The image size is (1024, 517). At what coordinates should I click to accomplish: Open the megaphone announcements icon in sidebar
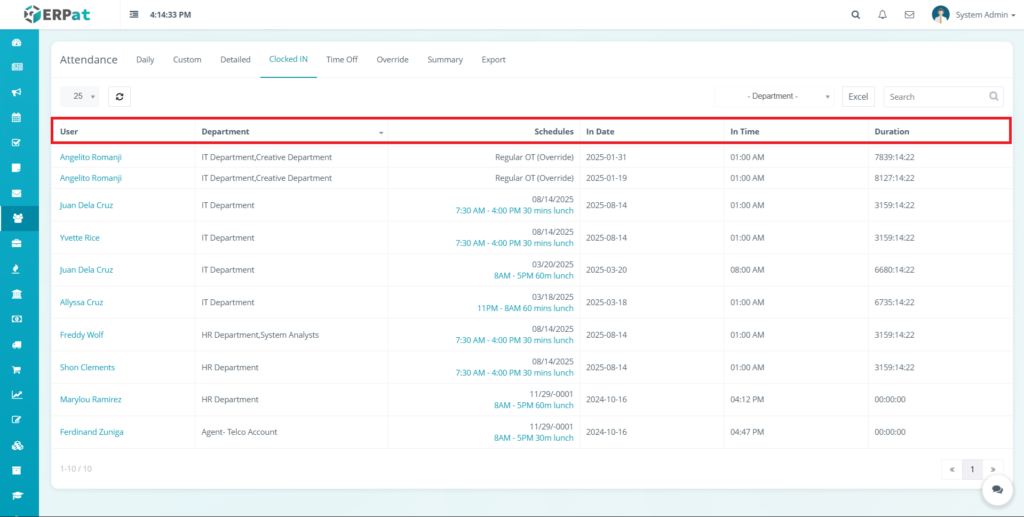(x=16, y=92)
